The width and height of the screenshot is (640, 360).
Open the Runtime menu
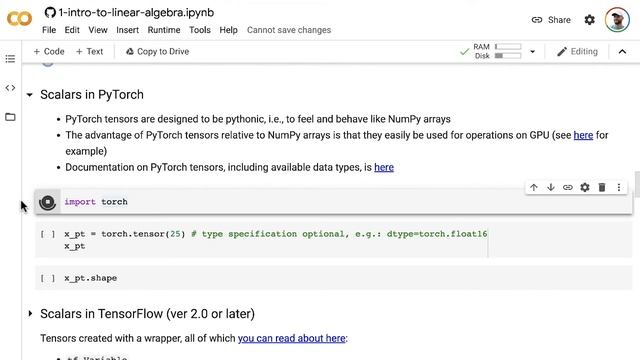click(x=164, y=30)
